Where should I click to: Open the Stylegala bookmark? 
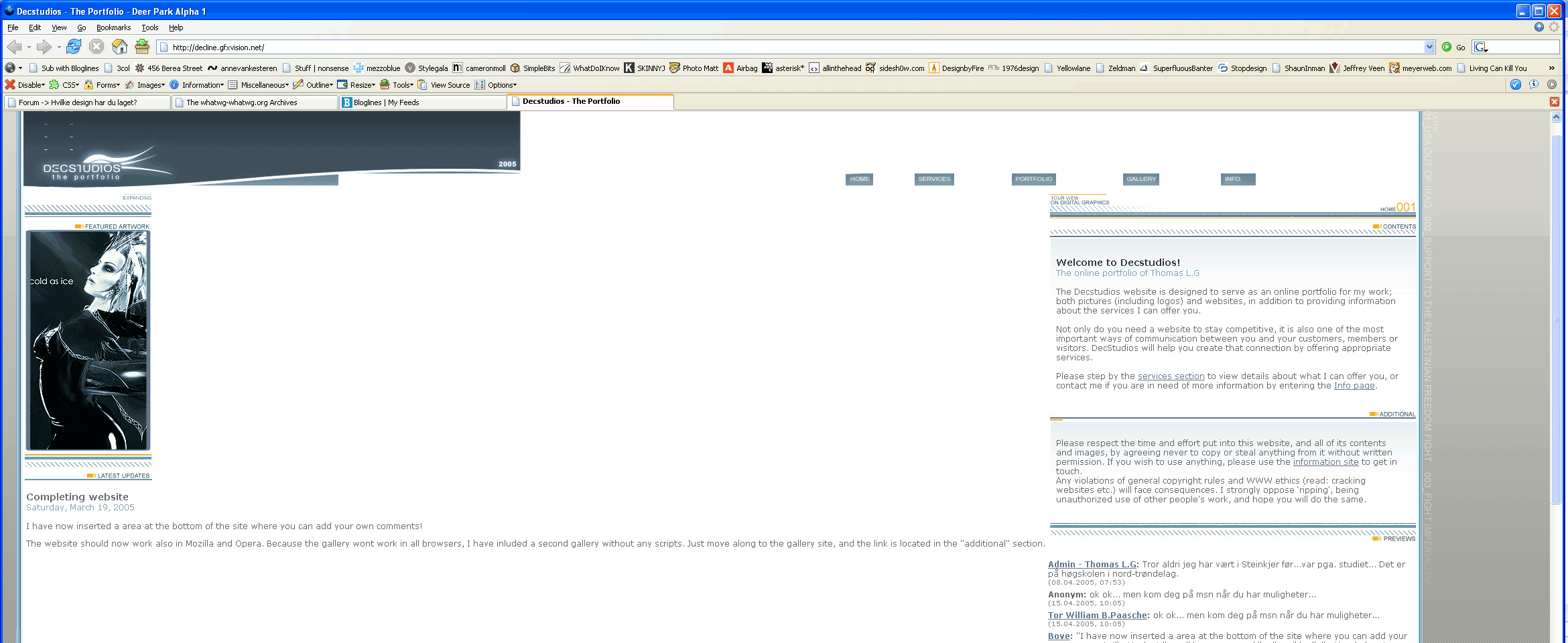coord(427,68)
